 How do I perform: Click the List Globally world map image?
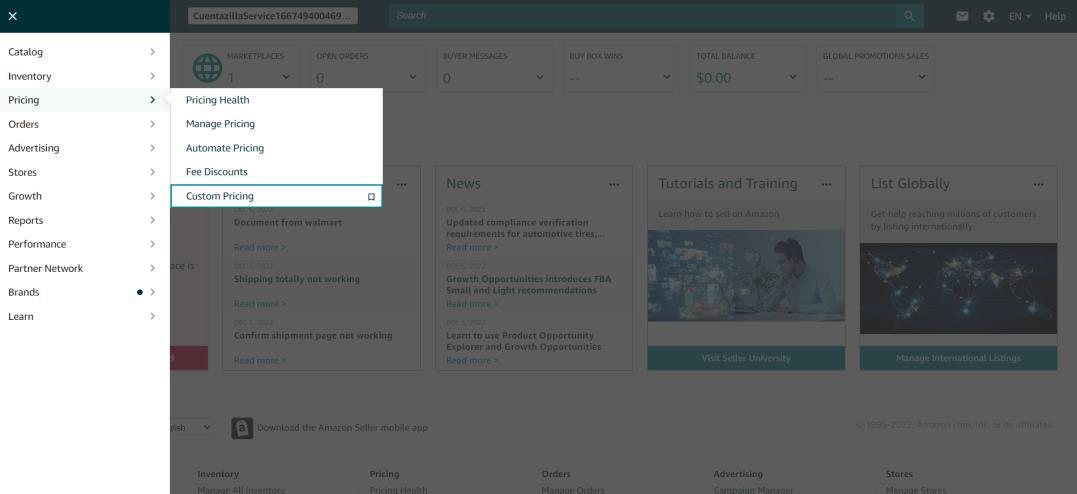(958, 289)
